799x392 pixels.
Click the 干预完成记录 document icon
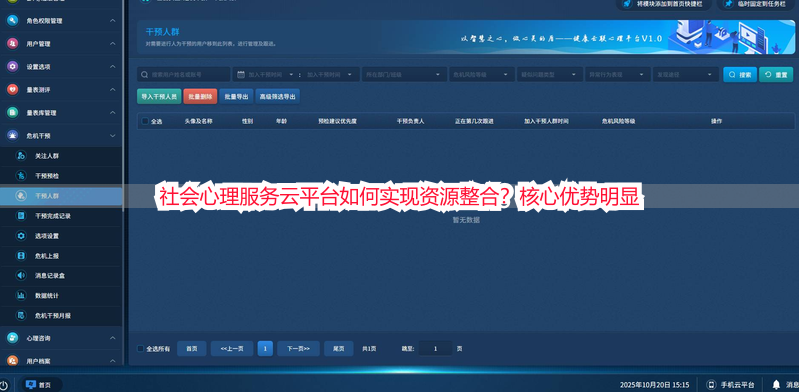pyautogui.click(x=21, y=216)
